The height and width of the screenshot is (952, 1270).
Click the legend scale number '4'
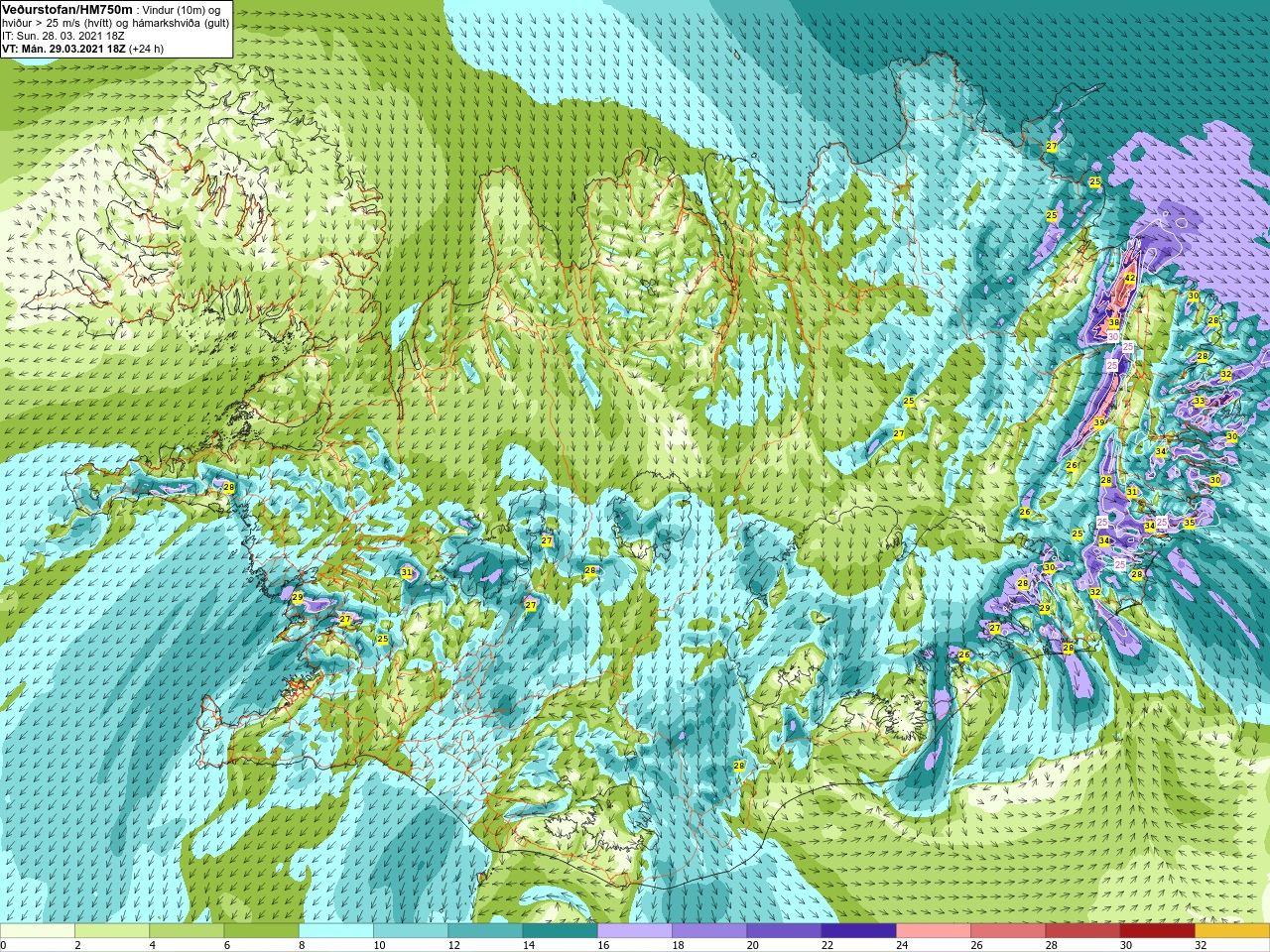tap(152, 946)
